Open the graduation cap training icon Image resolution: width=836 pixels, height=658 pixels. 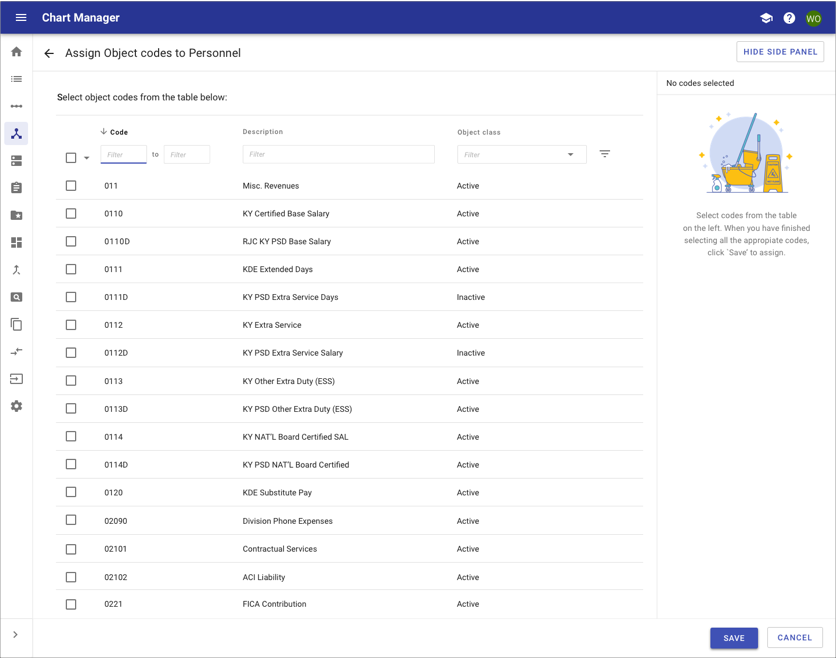pyautogui.click(x=766, y=18)
